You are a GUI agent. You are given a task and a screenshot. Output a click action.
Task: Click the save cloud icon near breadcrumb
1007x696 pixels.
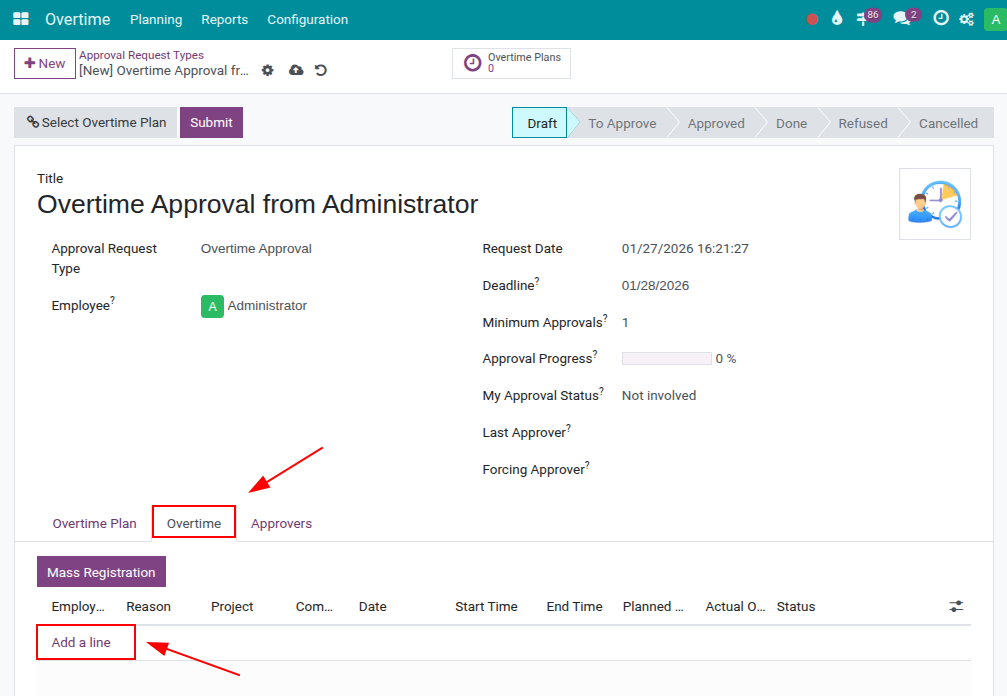tap(295, 70)
